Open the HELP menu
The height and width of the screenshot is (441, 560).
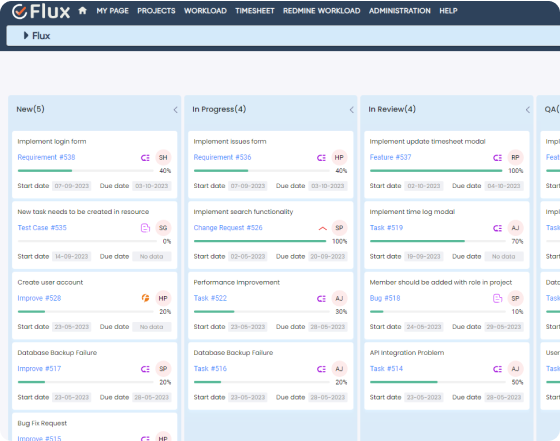pyautogui.click(x=448, y=11)
